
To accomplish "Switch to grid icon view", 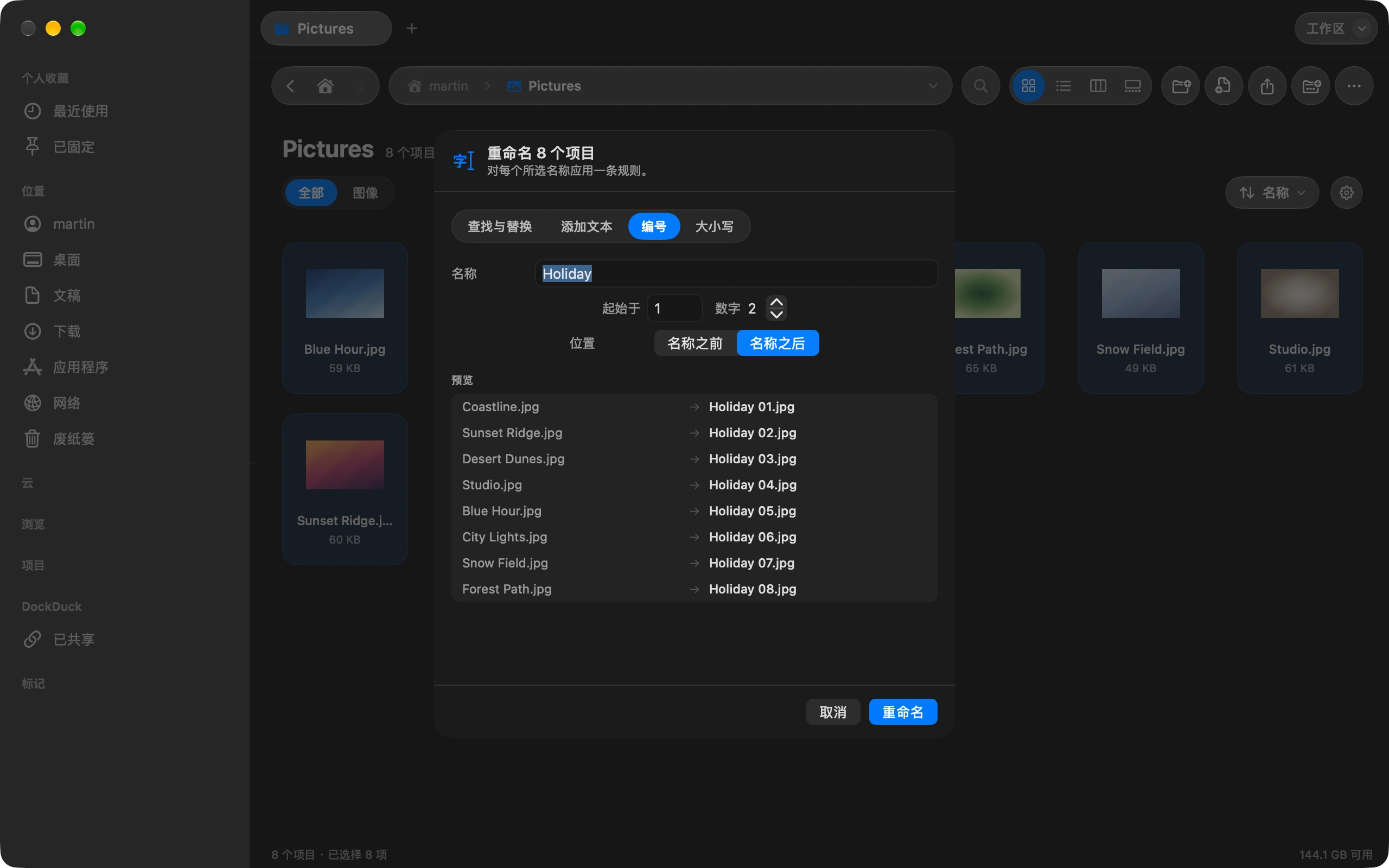I will click(1028, 86).
